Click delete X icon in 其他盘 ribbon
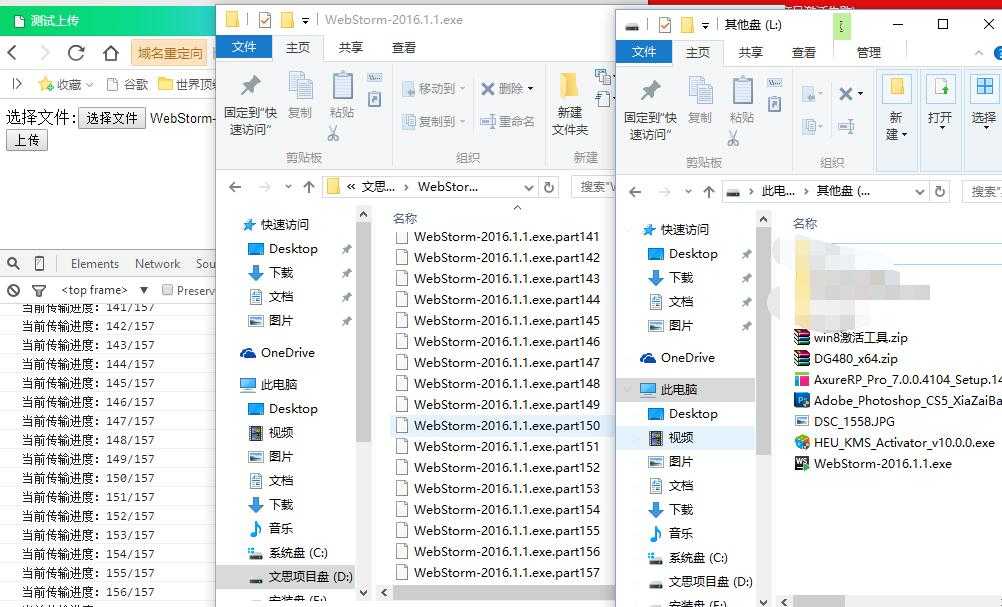The height and width of the screenshot is (607, 1002). click(x=845, y=94)
